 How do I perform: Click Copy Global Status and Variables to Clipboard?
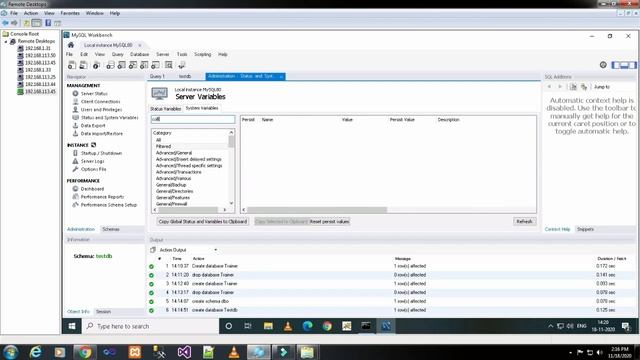(203, 222)
